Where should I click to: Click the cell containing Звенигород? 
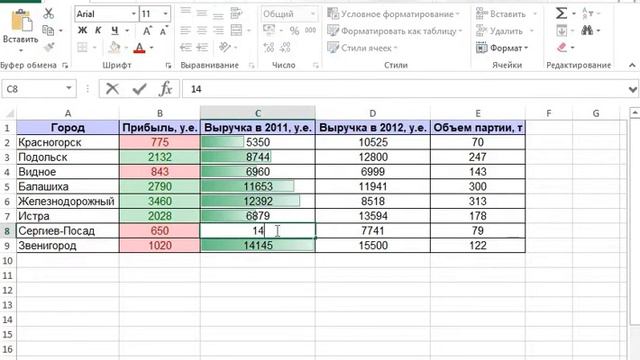coord(68,246)
